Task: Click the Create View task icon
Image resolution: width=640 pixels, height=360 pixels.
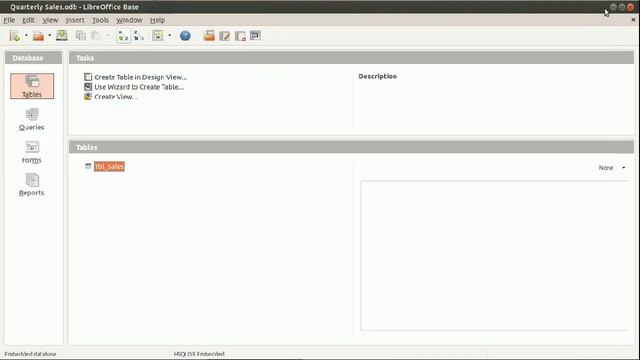Action: coord(88,96)
